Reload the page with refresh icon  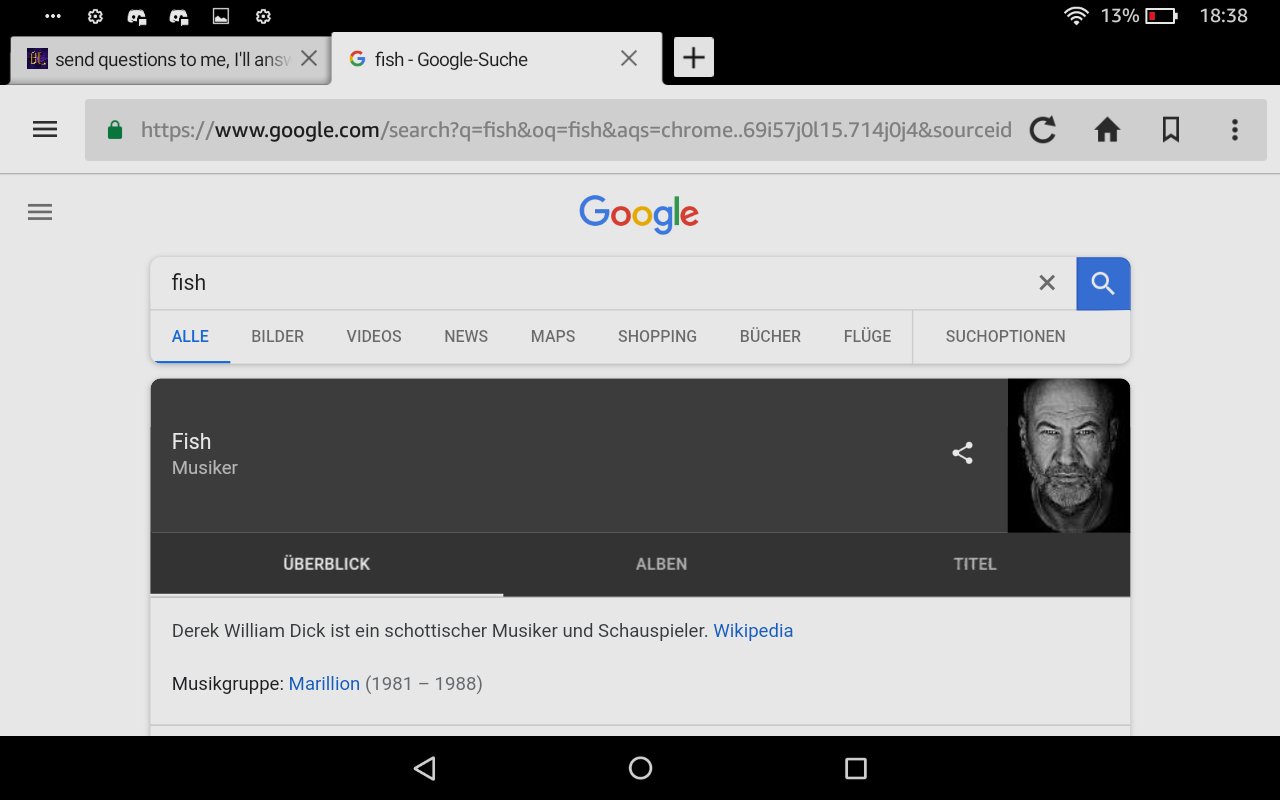tap(1043, 129)
